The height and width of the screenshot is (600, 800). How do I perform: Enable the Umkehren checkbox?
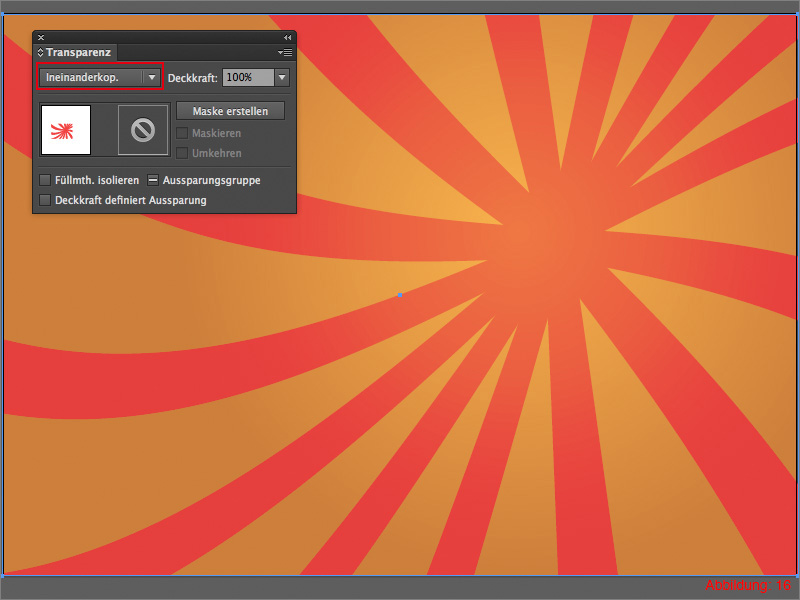coord(184,153)
